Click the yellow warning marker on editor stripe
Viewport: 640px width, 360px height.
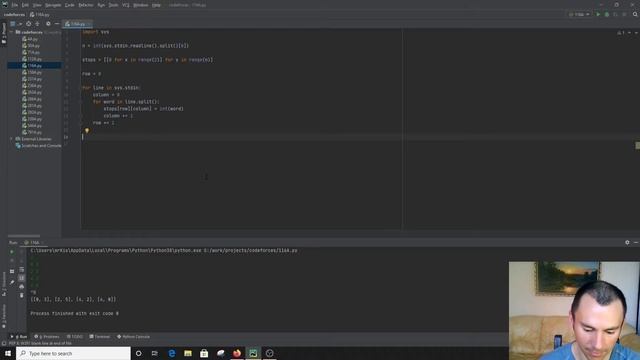coord(638,145)
